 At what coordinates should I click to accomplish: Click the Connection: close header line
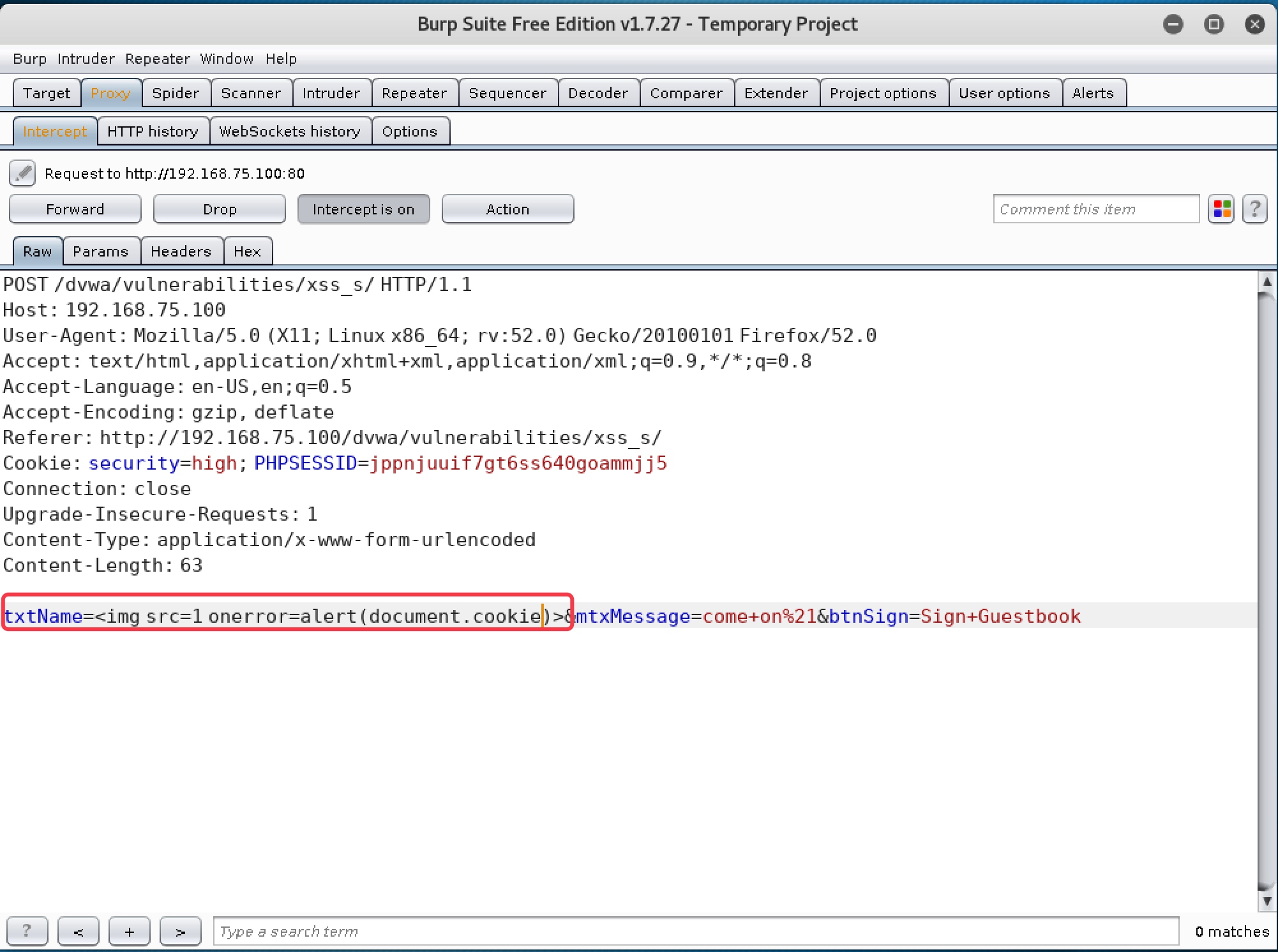(x=97, y=489)
